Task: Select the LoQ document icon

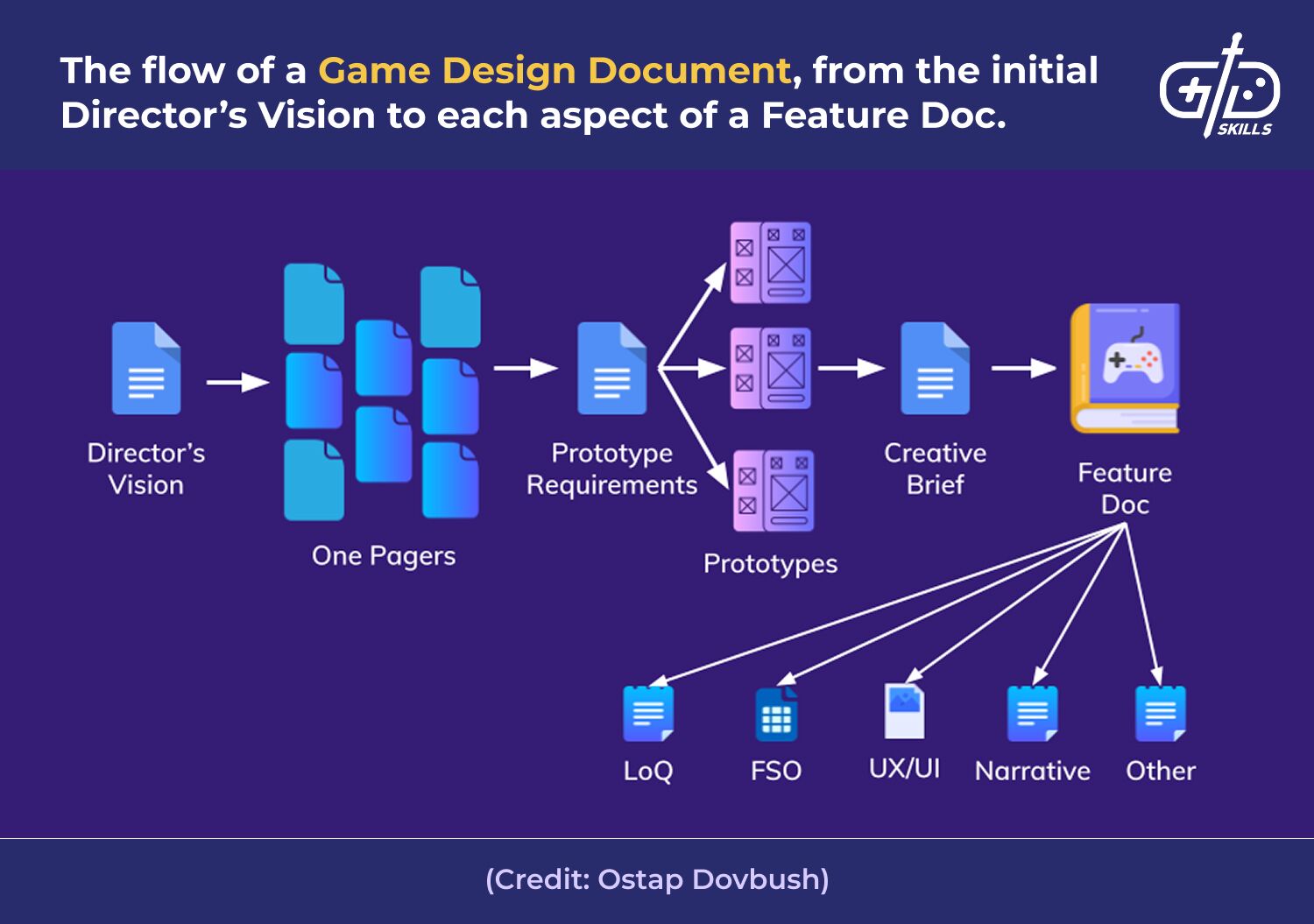Action: point(648,714)
